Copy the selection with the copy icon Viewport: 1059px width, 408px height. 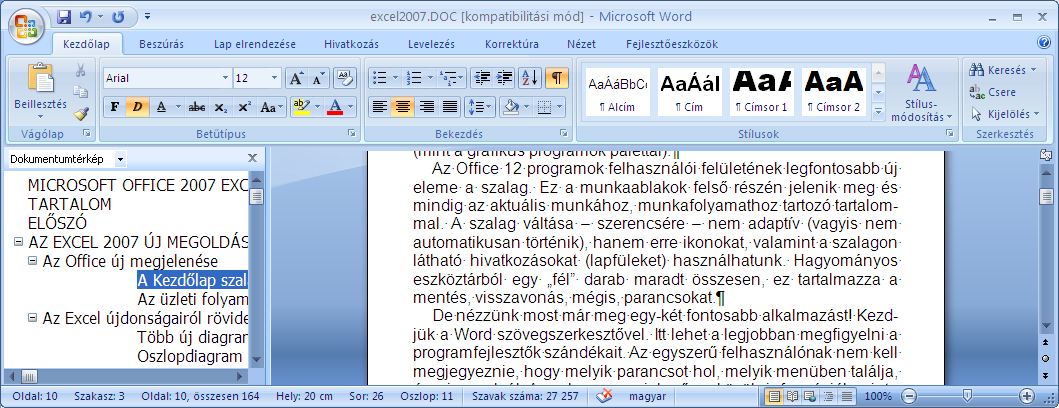[80, 91]
